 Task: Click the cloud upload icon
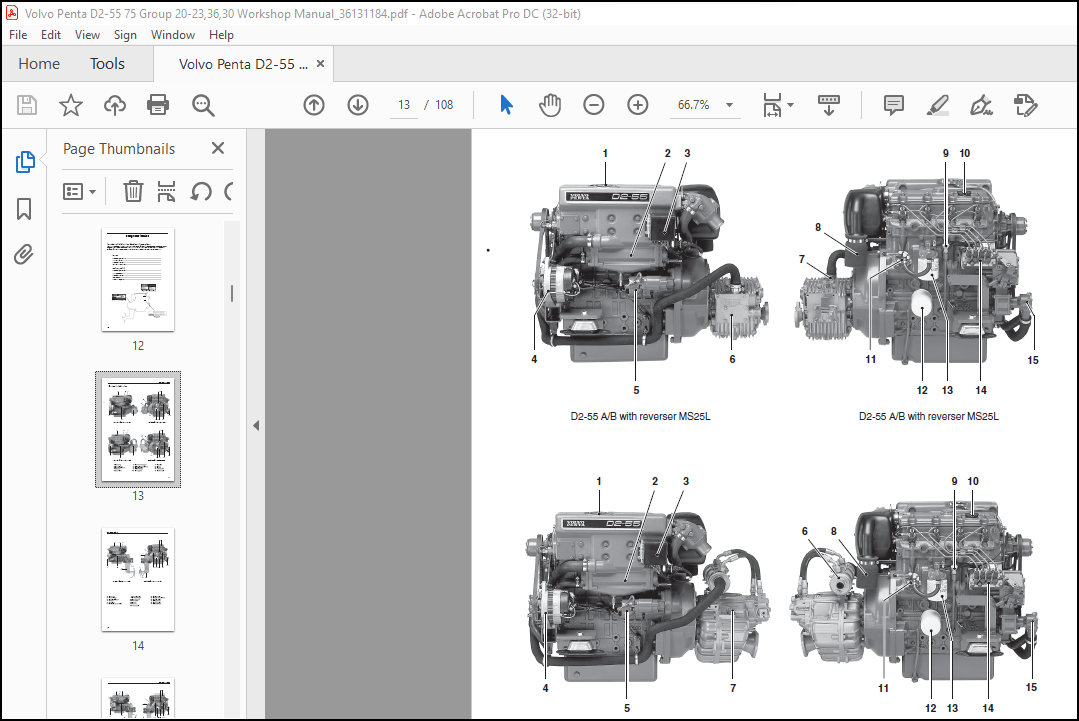coord(114,105)
